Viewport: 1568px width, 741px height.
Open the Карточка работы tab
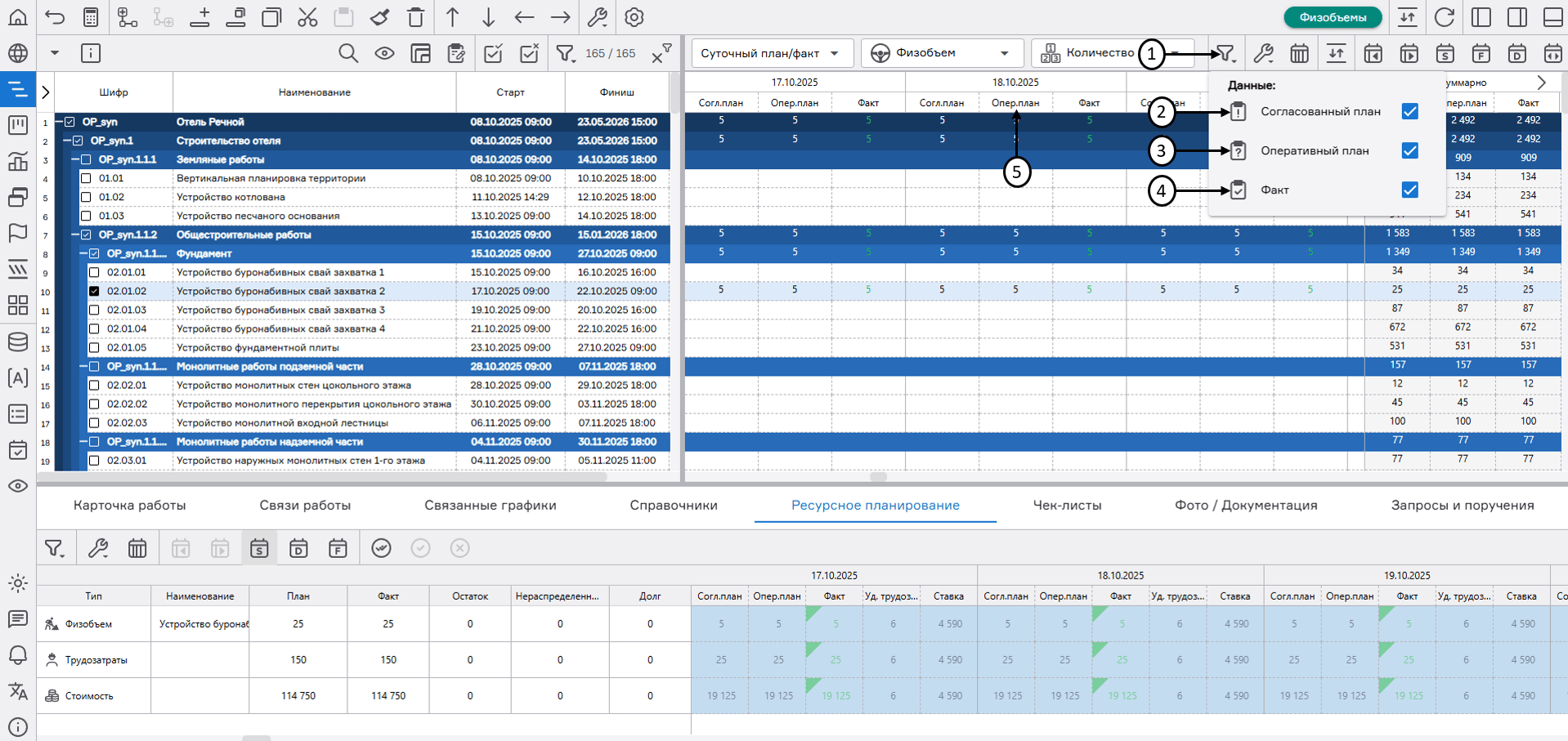tap(129, 505)
